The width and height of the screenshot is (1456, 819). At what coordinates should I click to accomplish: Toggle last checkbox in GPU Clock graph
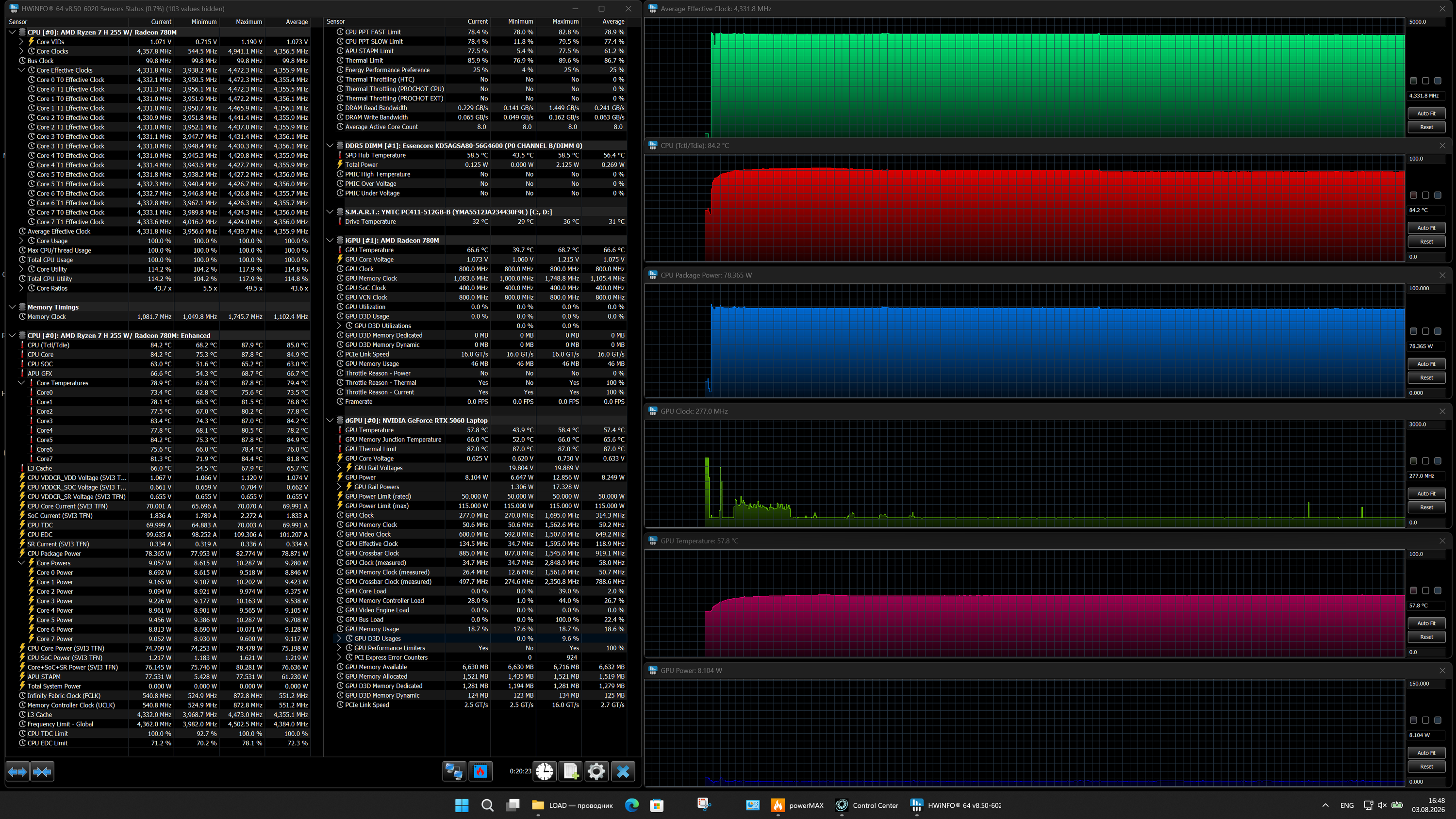click(1438, 460)
